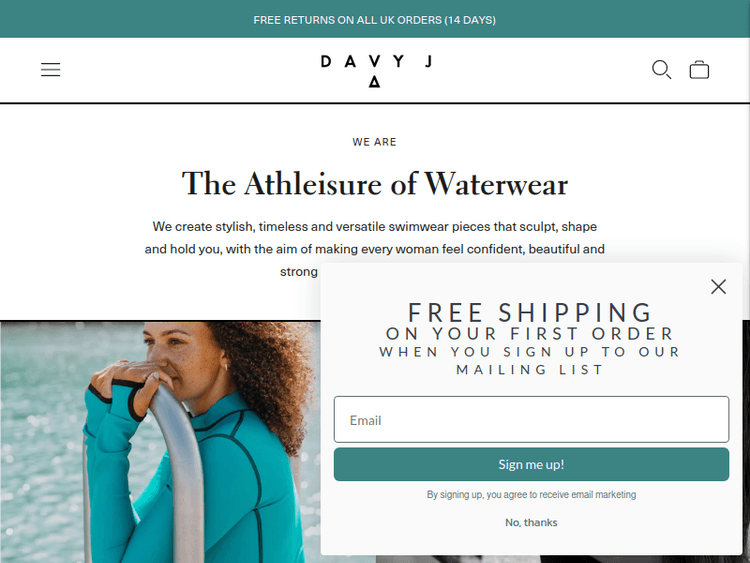Open the hamburger navigation menu
The height and width of the screenshot is (563, 750).
[x=50, y=69]
